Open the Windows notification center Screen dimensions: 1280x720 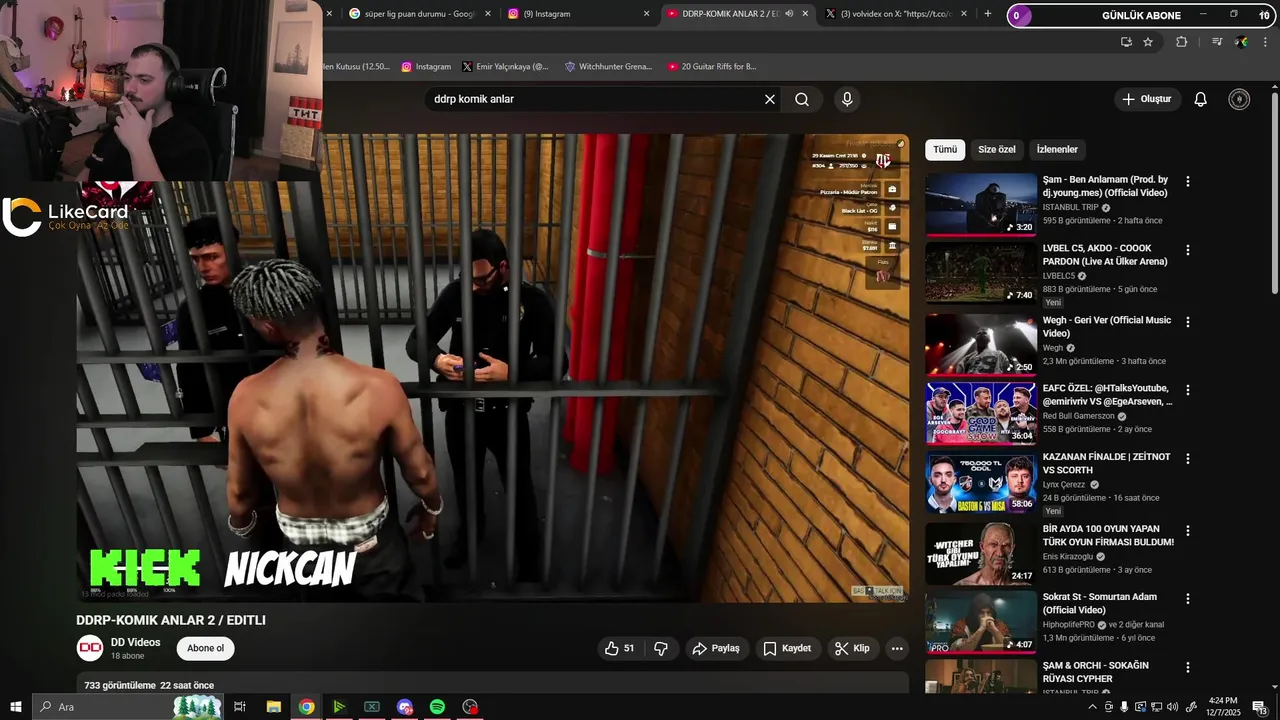coord(1259,707)
